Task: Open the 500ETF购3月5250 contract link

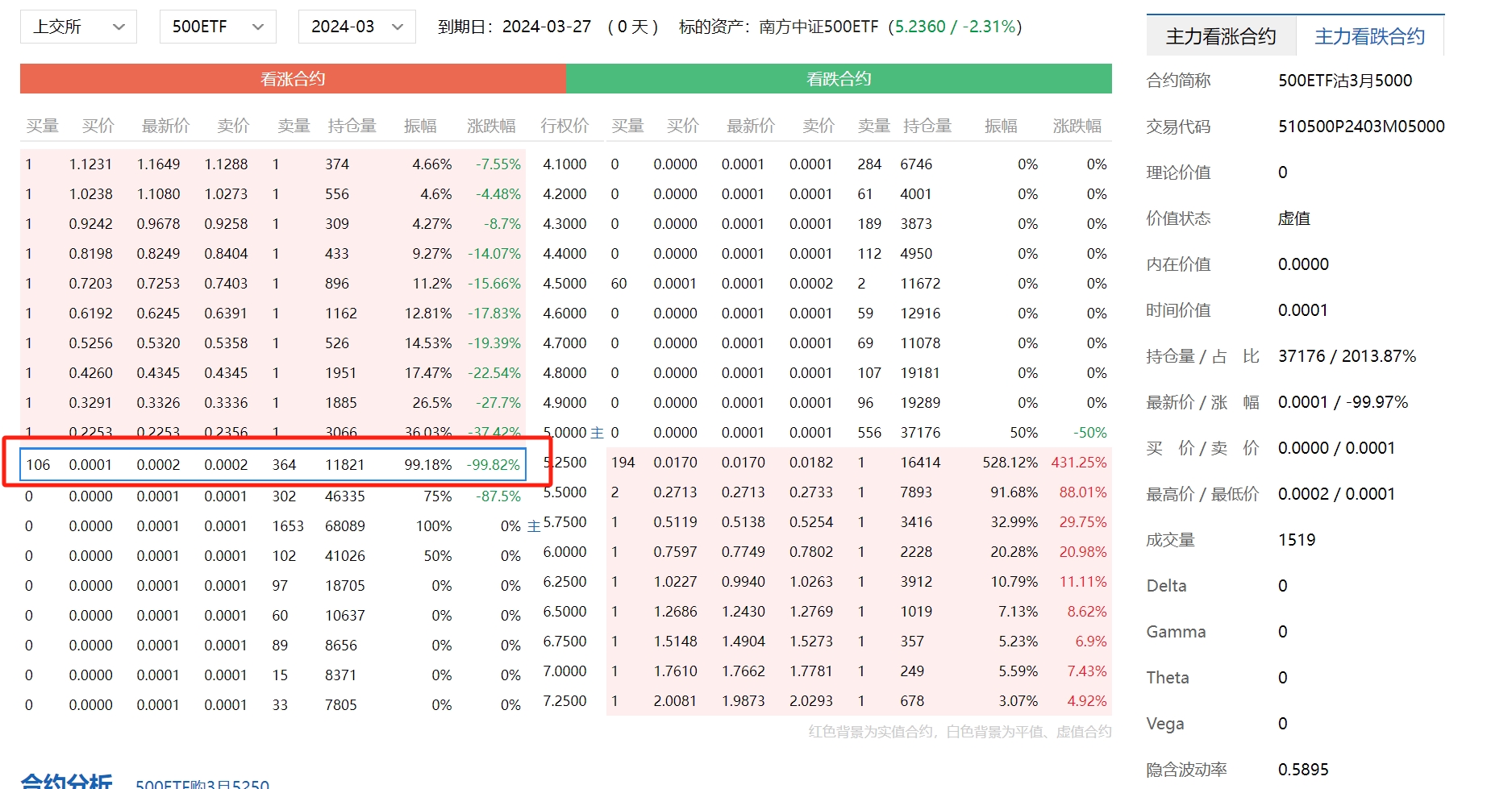Action: (202, 783)
